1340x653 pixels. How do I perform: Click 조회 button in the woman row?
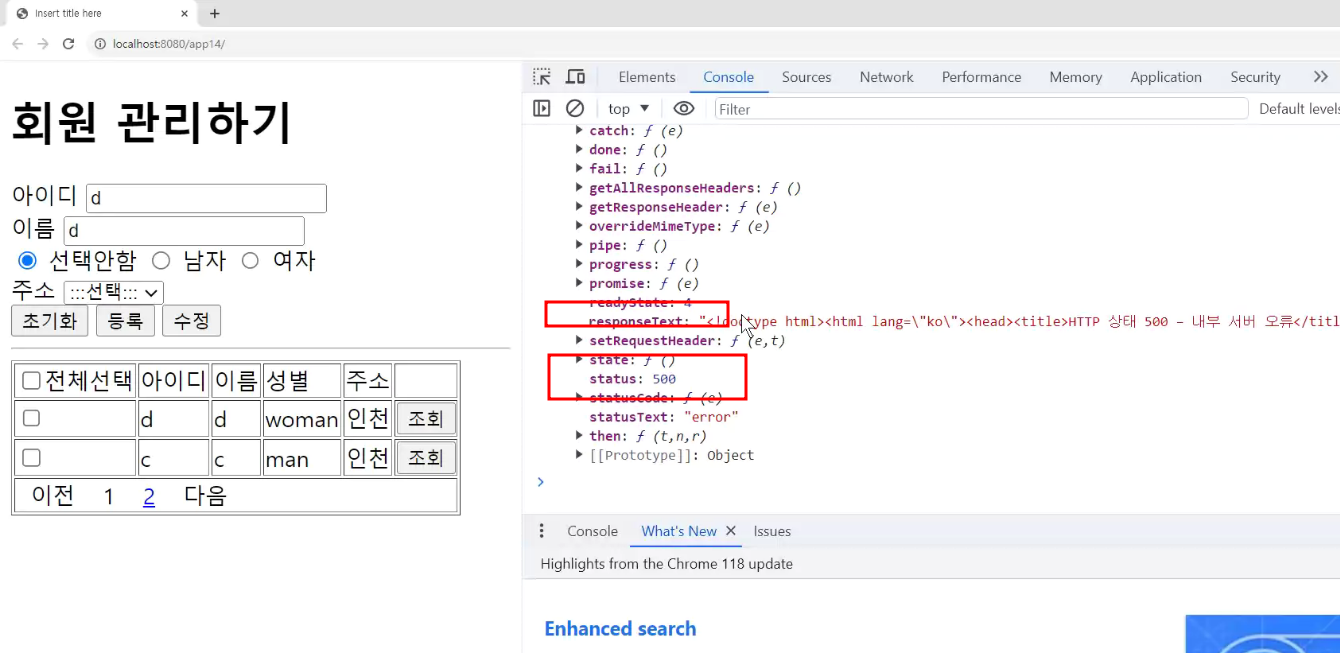pos(426,419)
